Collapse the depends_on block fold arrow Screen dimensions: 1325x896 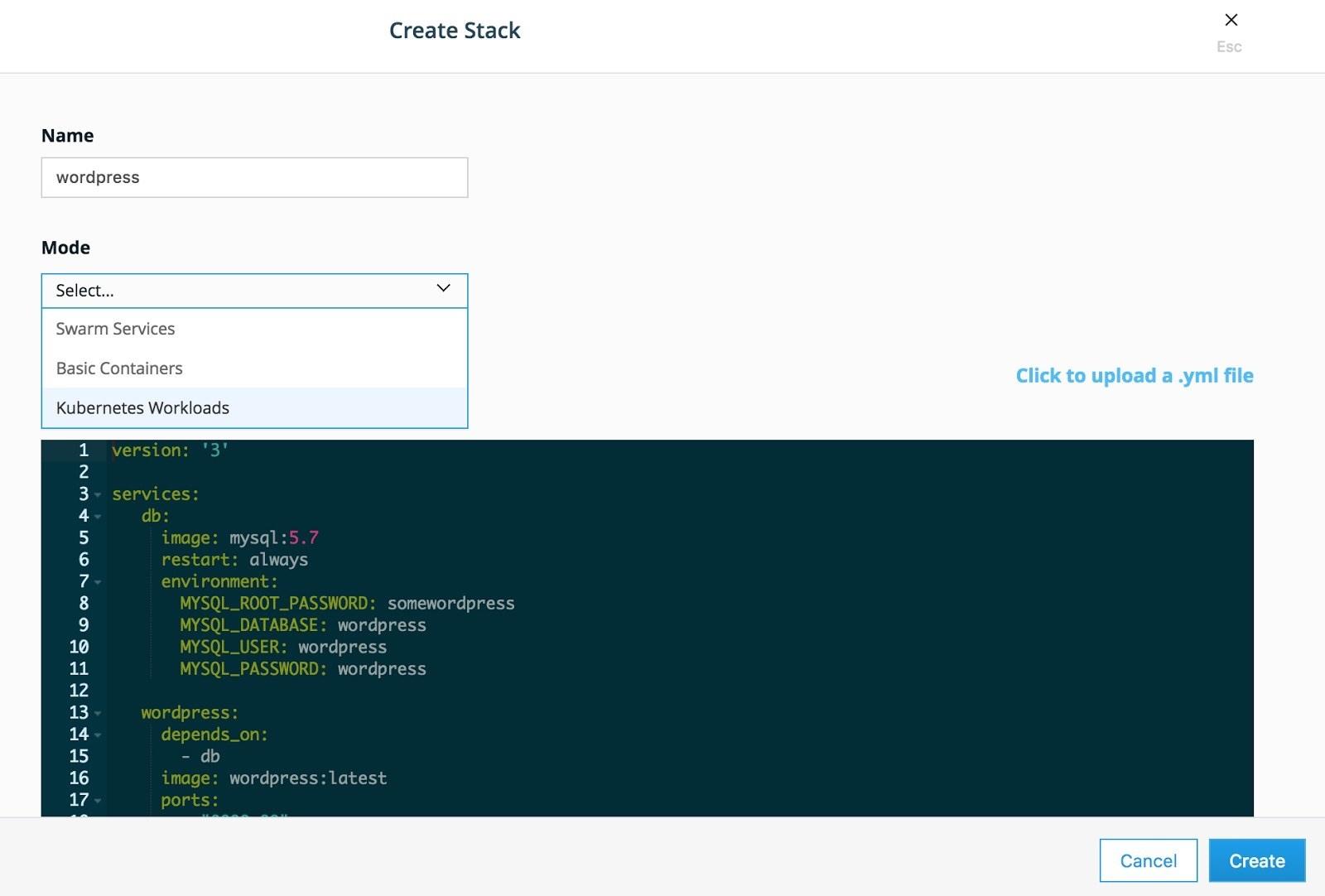pos(97,736)
